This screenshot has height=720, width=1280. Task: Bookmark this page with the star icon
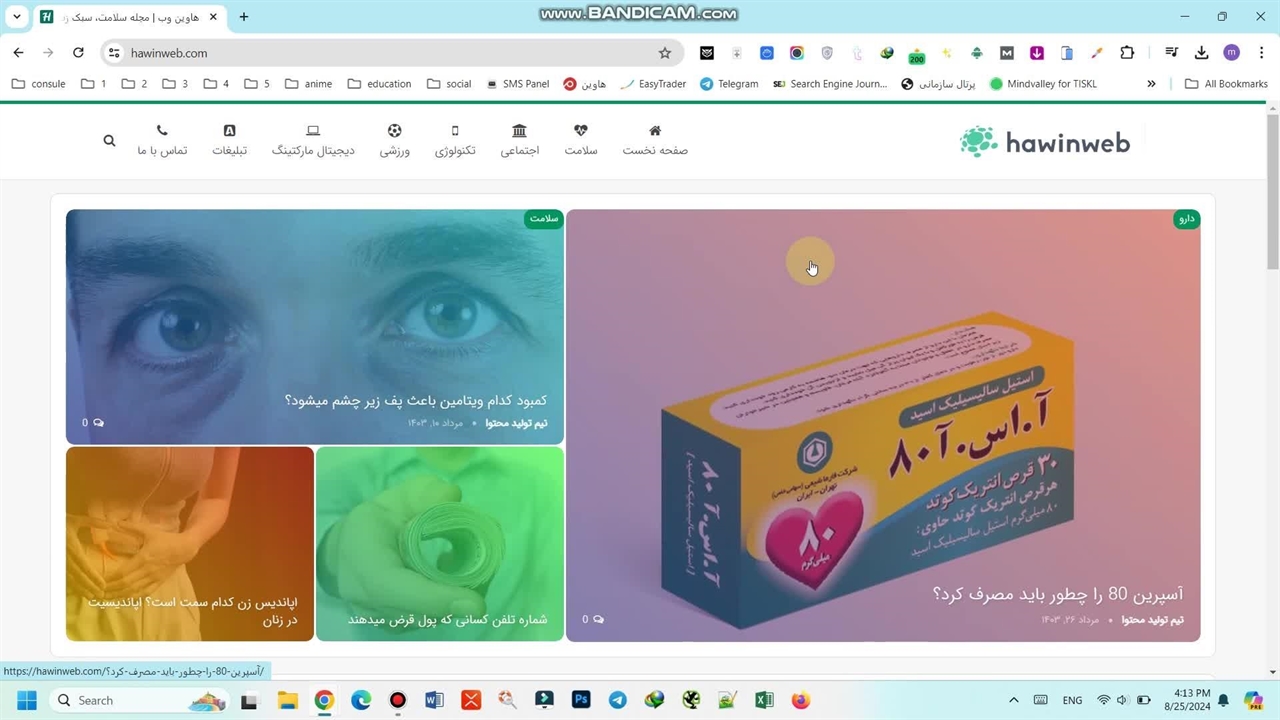pyautogui.click(x=665, y=53)
